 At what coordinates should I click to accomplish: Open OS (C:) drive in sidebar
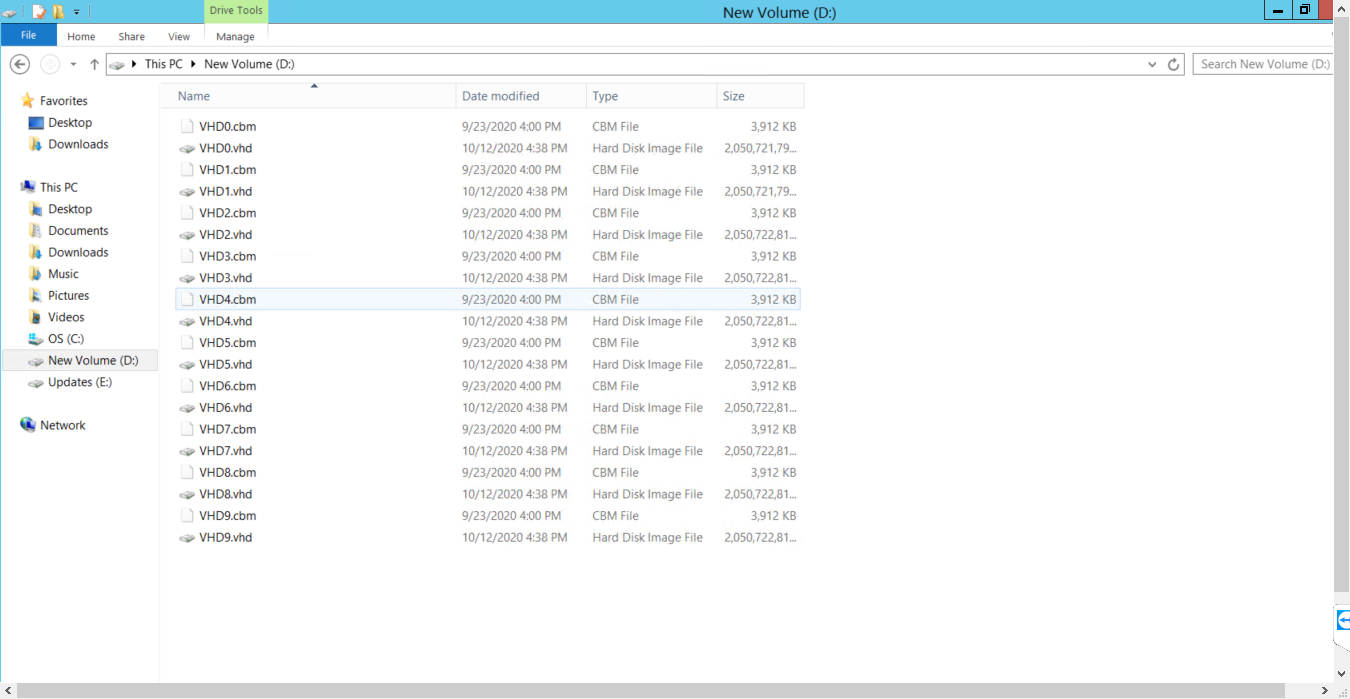65,339
